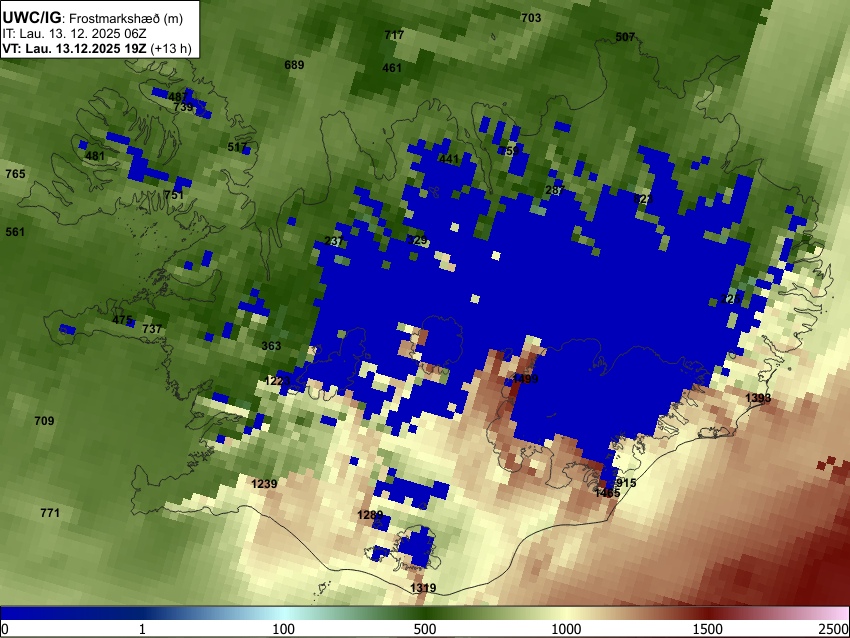This screenshot has height=638, width=850.
Task: Click the color scale label 500
Action: click(x=425, y=629)
